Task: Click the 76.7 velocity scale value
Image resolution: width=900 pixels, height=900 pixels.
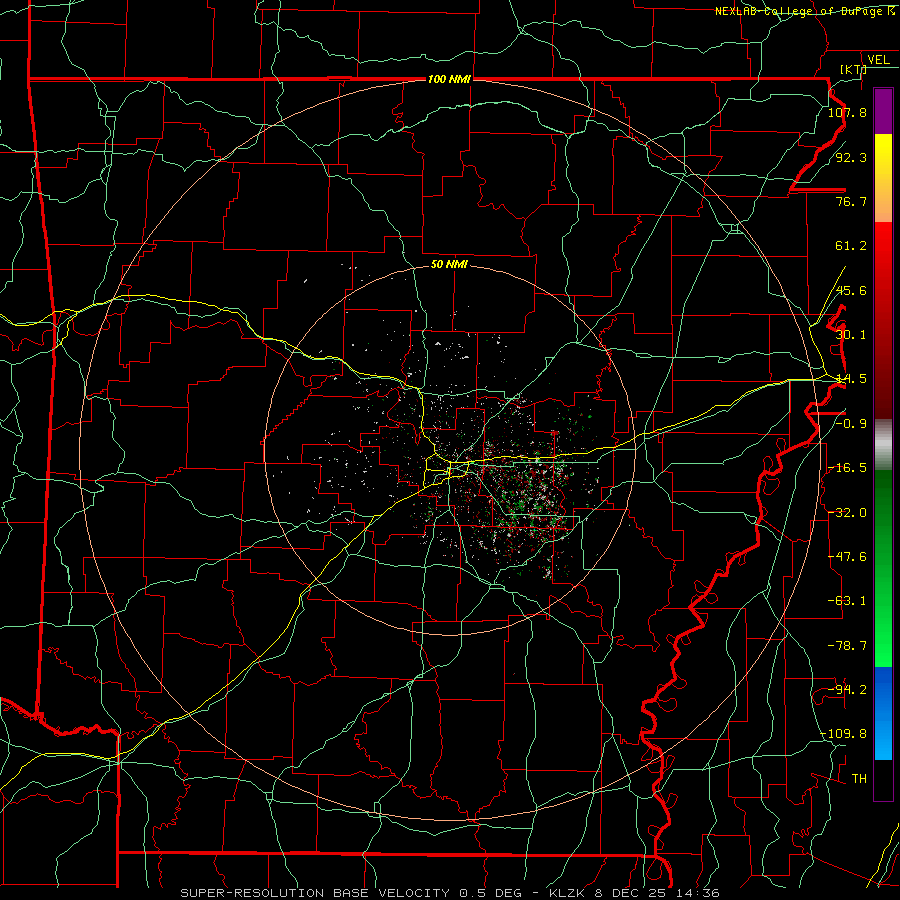Action: pos(851,201)
